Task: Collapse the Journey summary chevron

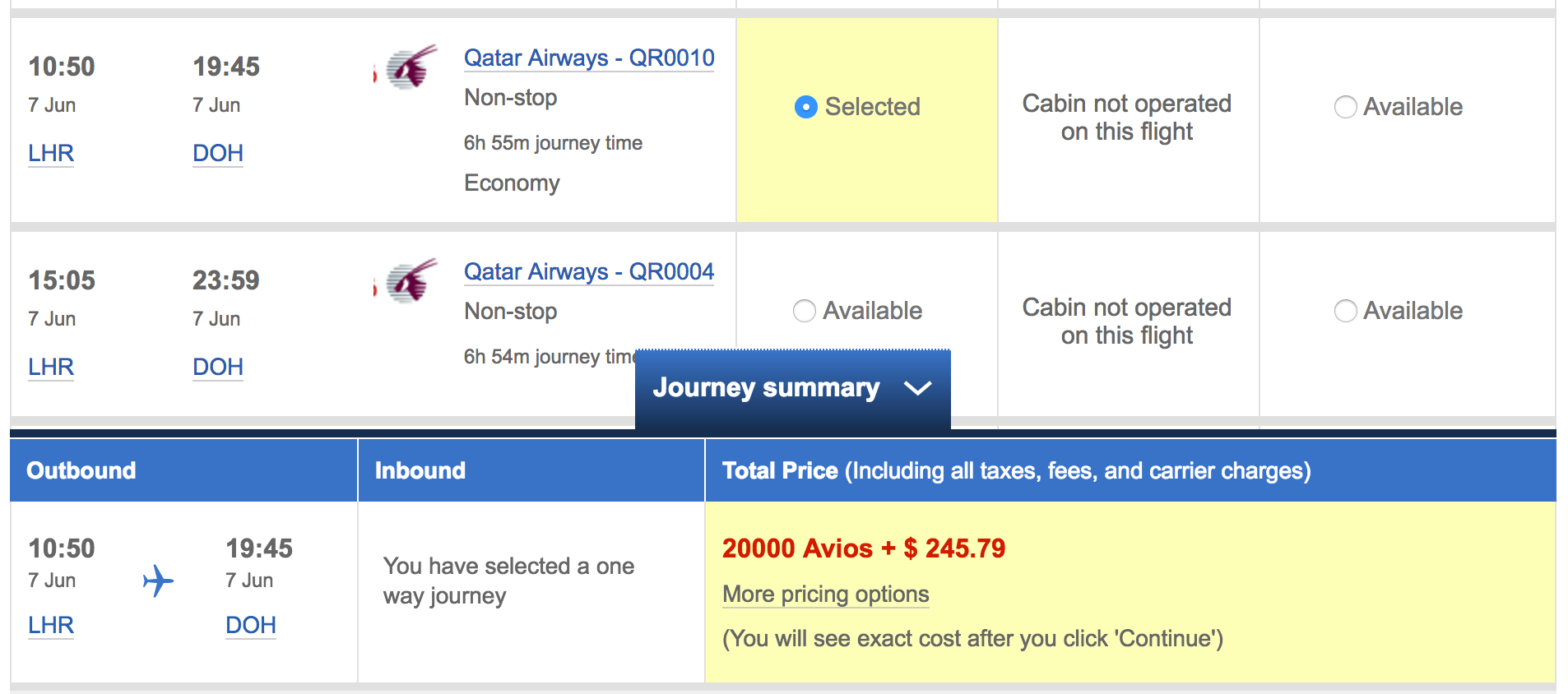Action: coord(917,388)
